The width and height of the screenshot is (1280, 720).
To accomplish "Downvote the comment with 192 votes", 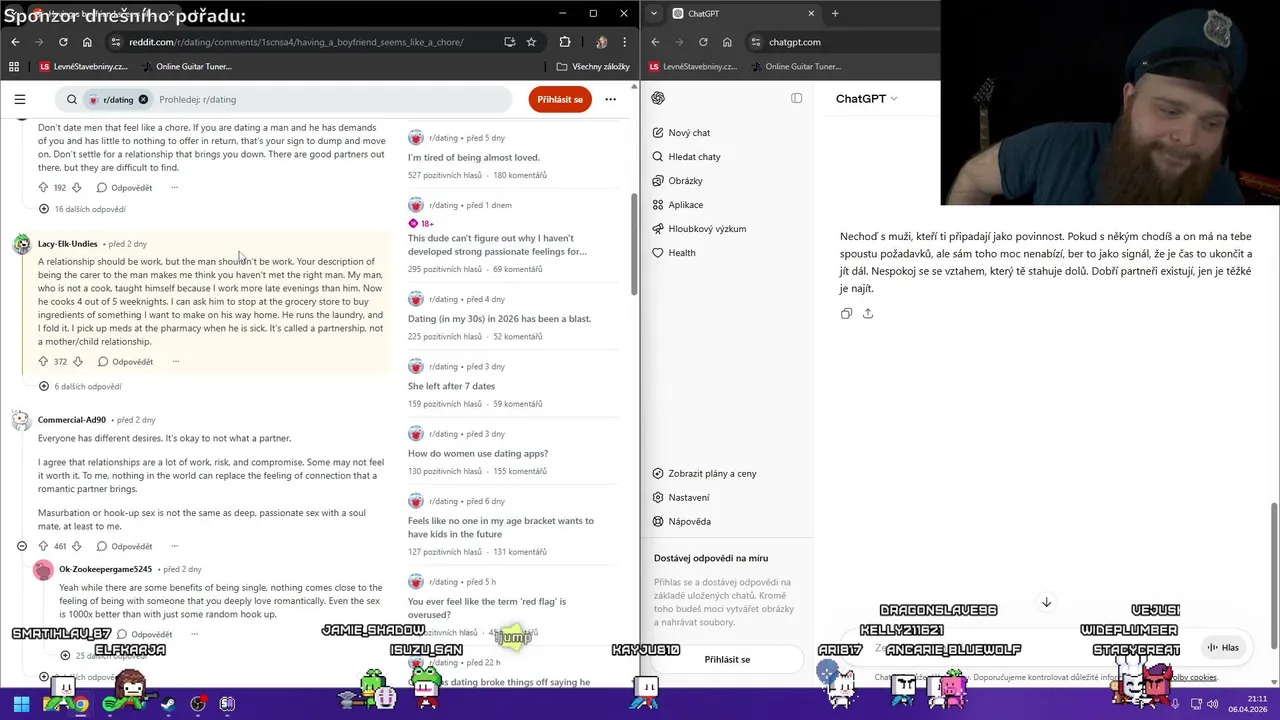I will (x=77, y=187).
